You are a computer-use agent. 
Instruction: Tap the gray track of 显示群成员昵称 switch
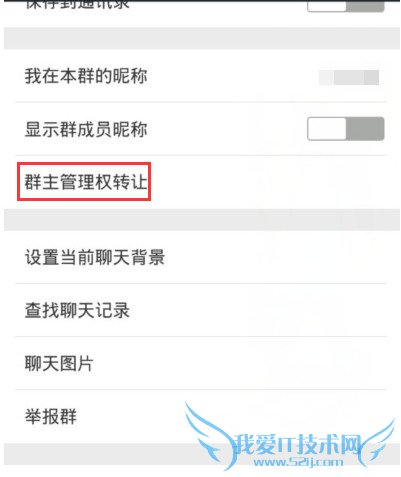click(x=365, y=129)
